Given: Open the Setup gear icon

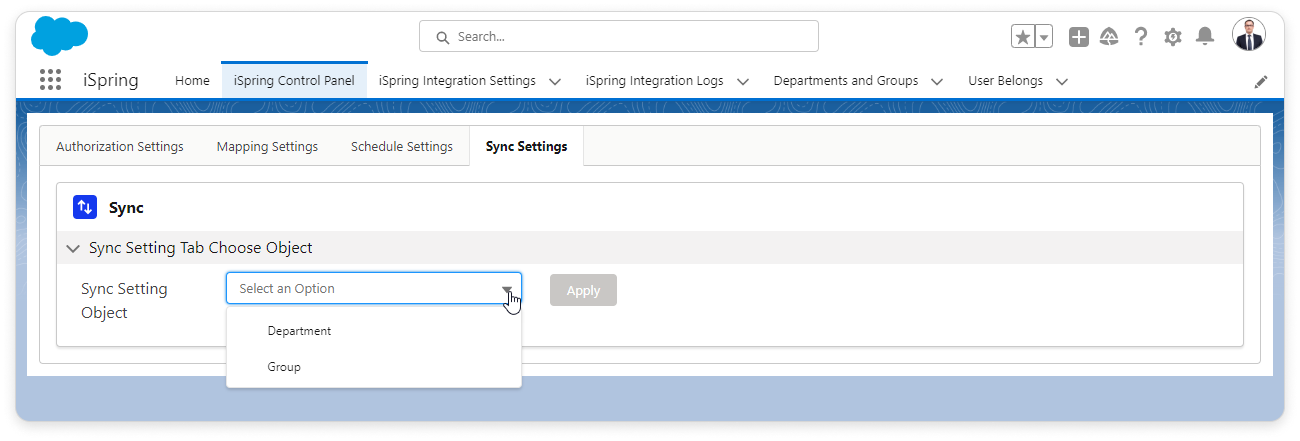Looking at the screenshot, I should pos(1172,37).
